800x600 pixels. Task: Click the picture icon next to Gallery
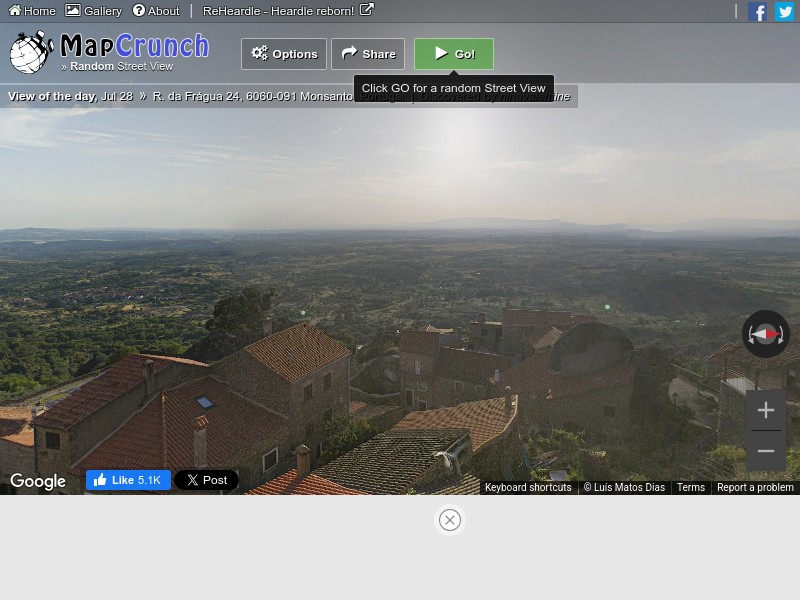pos(72,10)
